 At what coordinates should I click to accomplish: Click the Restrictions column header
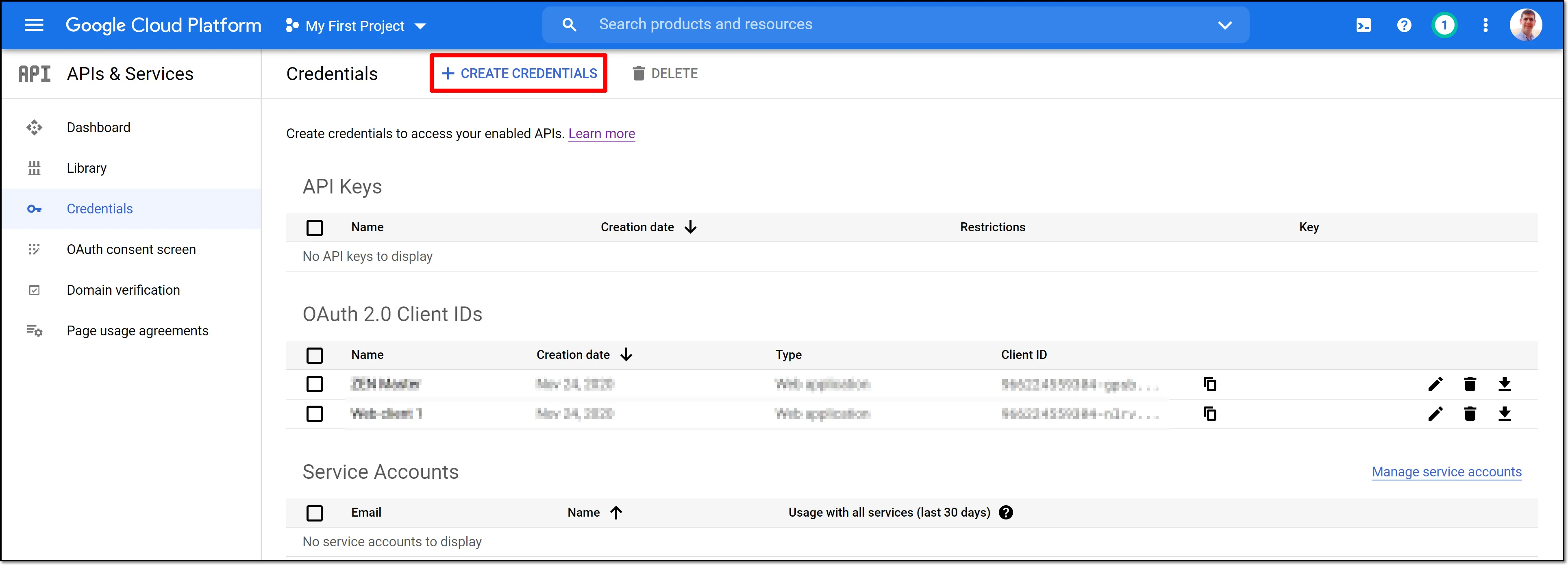coord(992,227)
